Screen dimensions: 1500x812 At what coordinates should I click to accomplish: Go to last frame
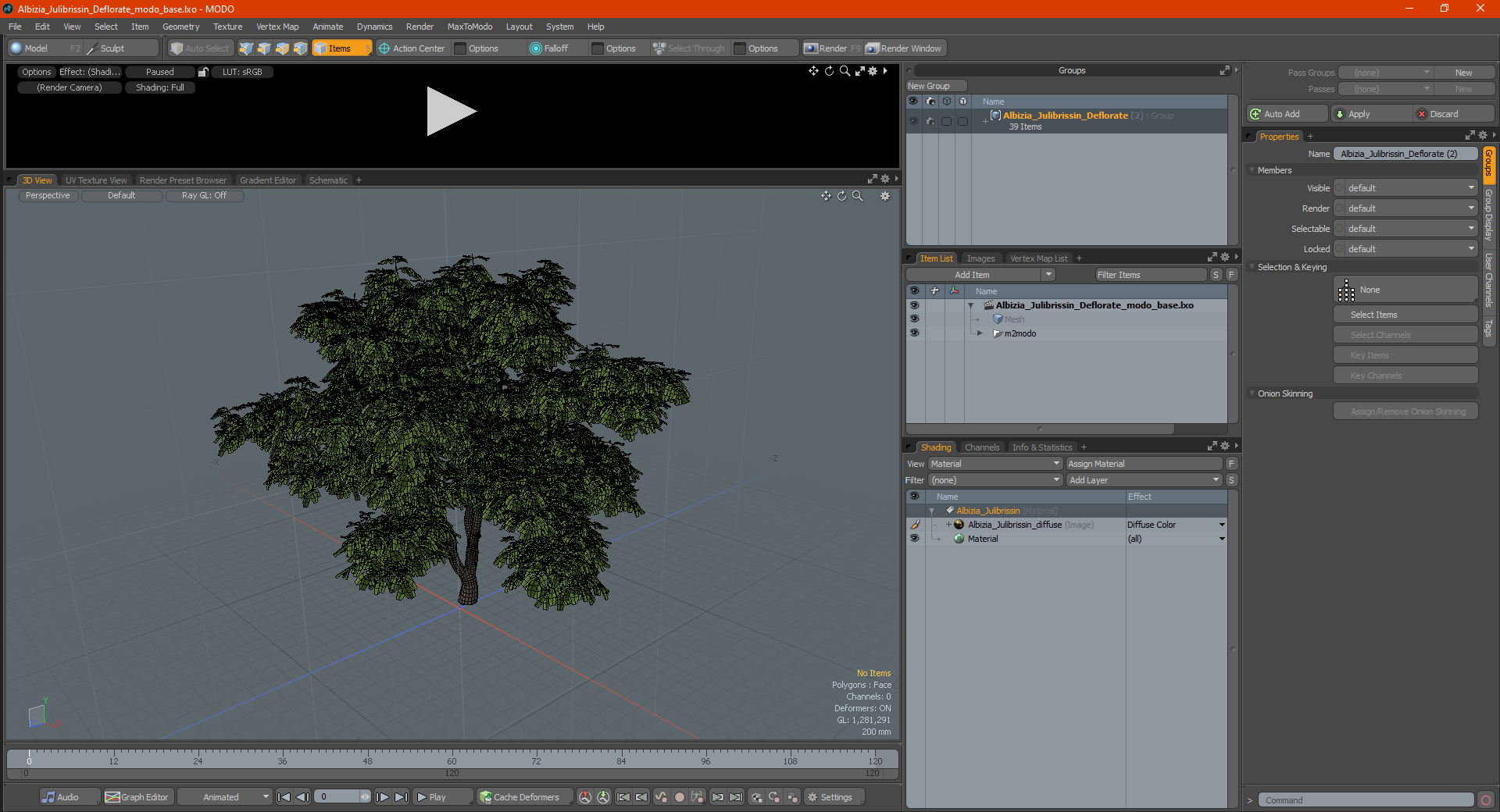(x=402, y=797)
